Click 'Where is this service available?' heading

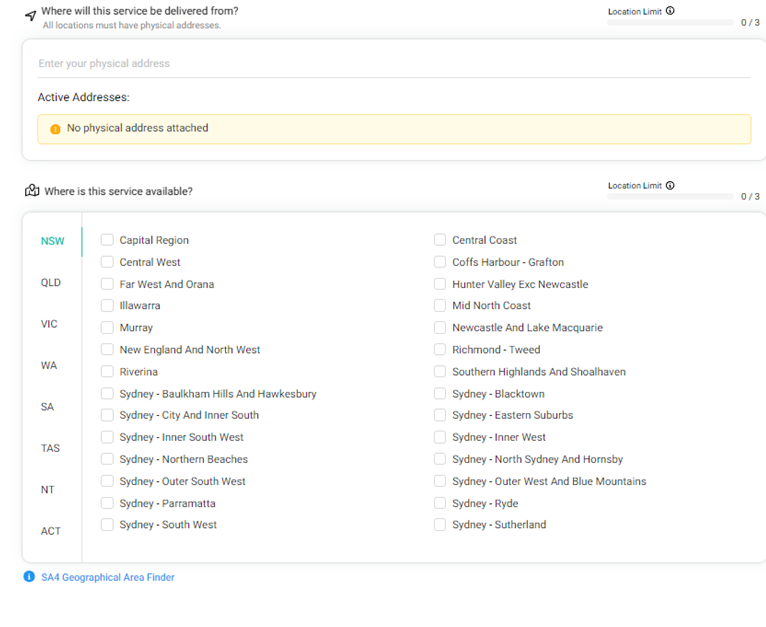point(118,191)
